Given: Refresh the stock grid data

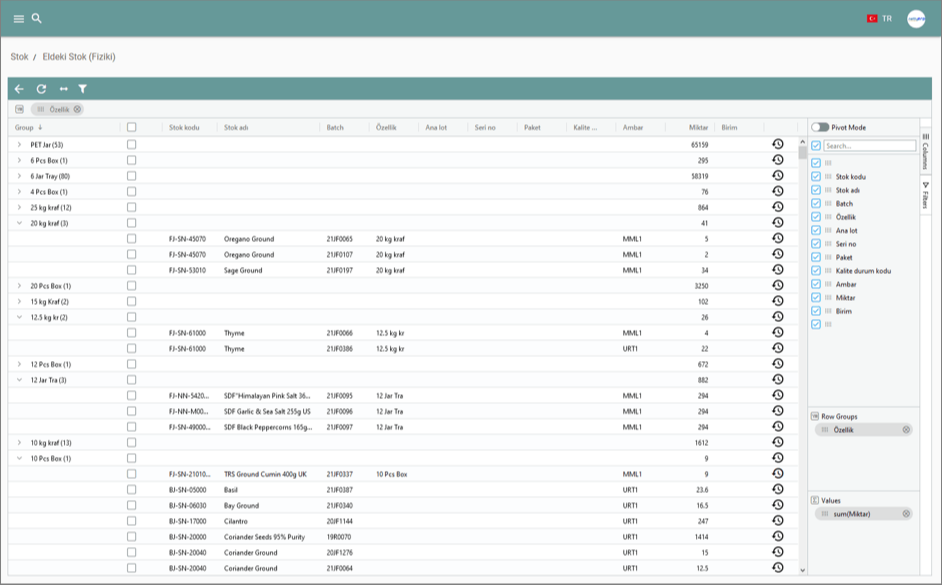Looking at the screenshot, I should click(41, 89).
